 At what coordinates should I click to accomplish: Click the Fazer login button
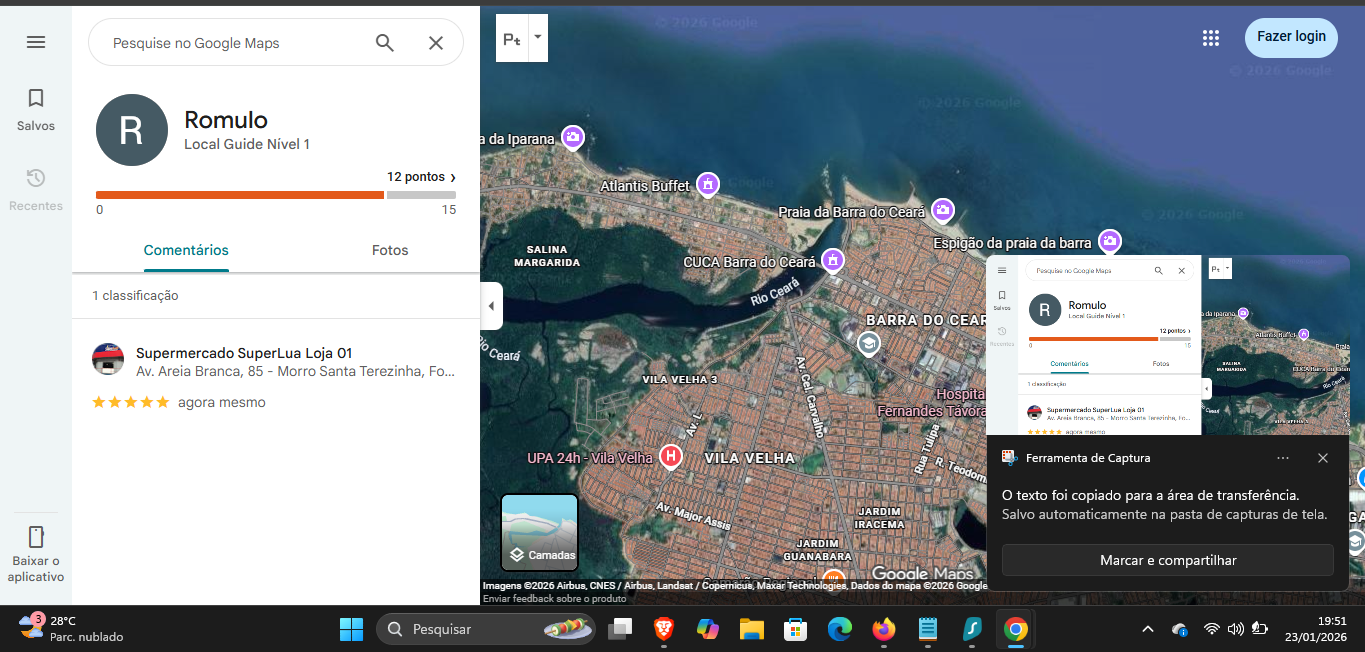(1291, 37)
